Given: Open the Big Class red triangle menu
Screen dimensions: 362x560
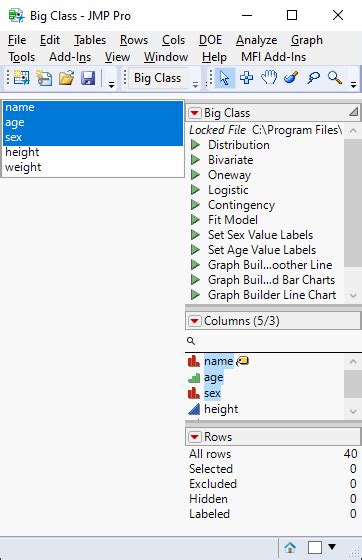Looking at the screenshot, I should click(x=195, y=113).
